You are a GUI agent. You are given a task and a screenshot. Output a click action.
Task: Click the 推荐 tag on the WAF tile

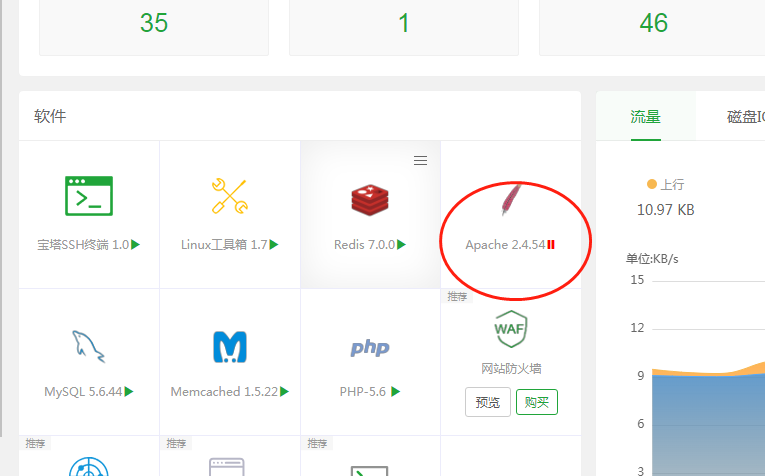coord(457,296)
